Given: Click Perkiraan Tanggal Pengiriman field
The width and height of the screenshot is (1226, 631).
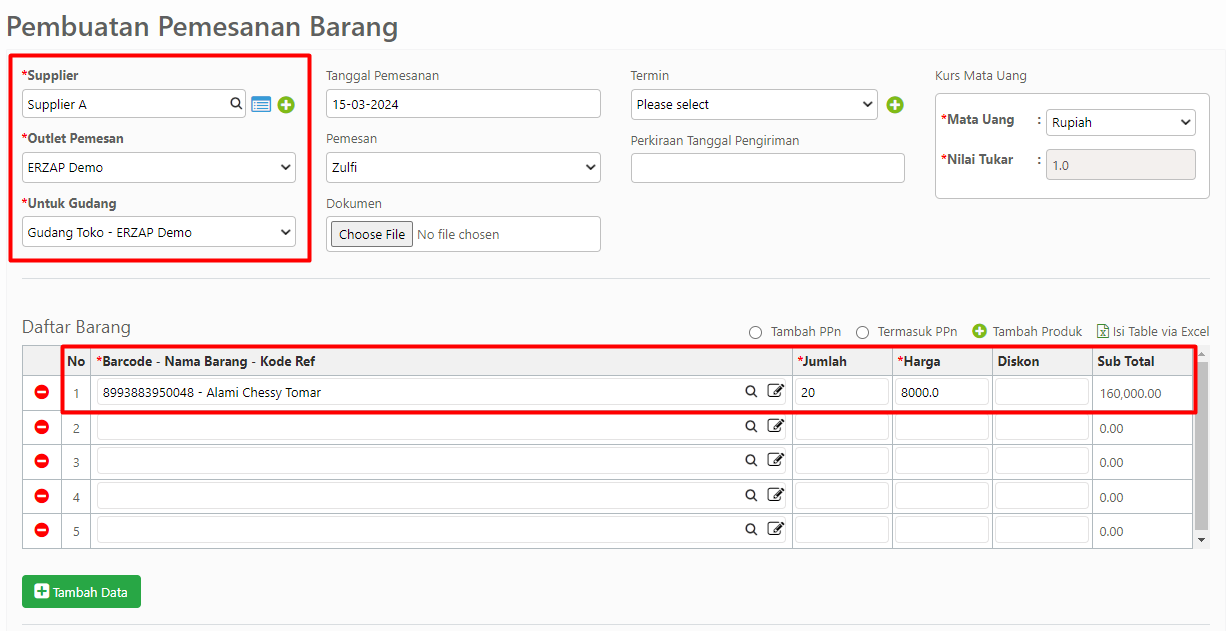Looking at the screenshot, I should (768, 168).
